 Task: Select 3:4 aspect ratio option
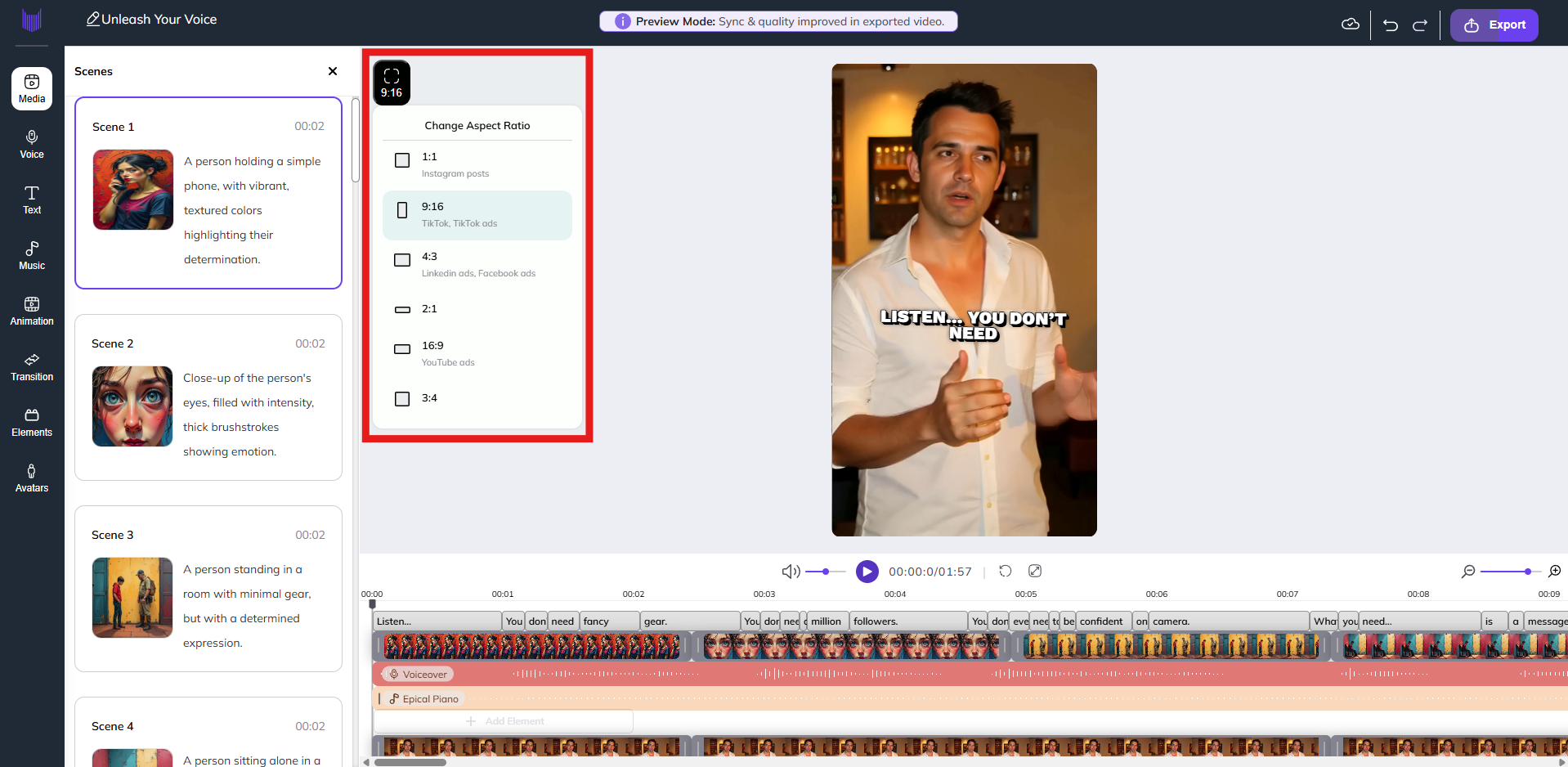(477, 398)
